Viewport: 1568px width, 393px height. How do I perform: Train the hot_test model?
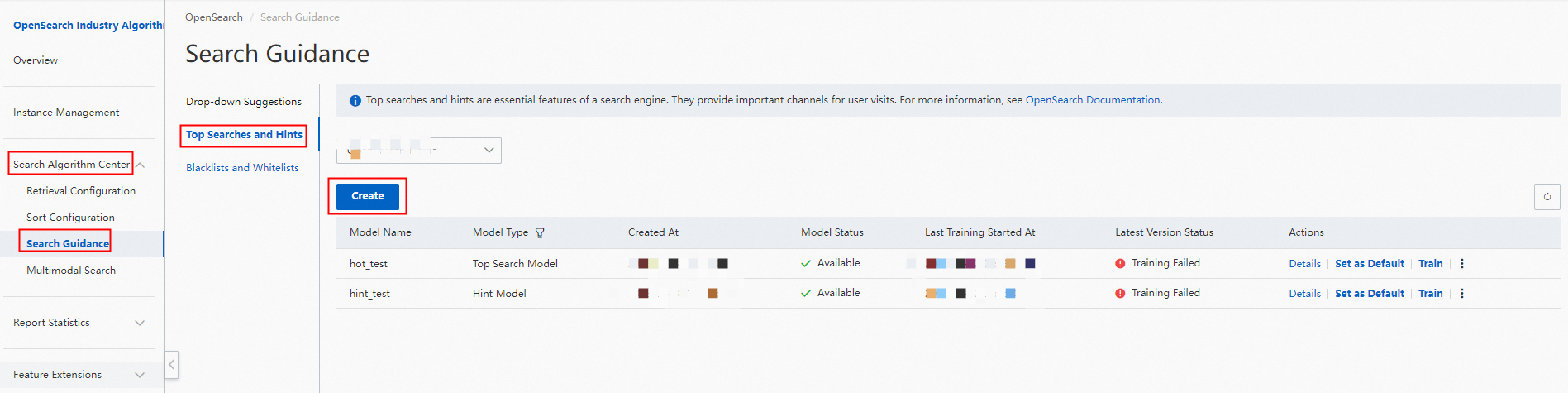coord(1430,264)
